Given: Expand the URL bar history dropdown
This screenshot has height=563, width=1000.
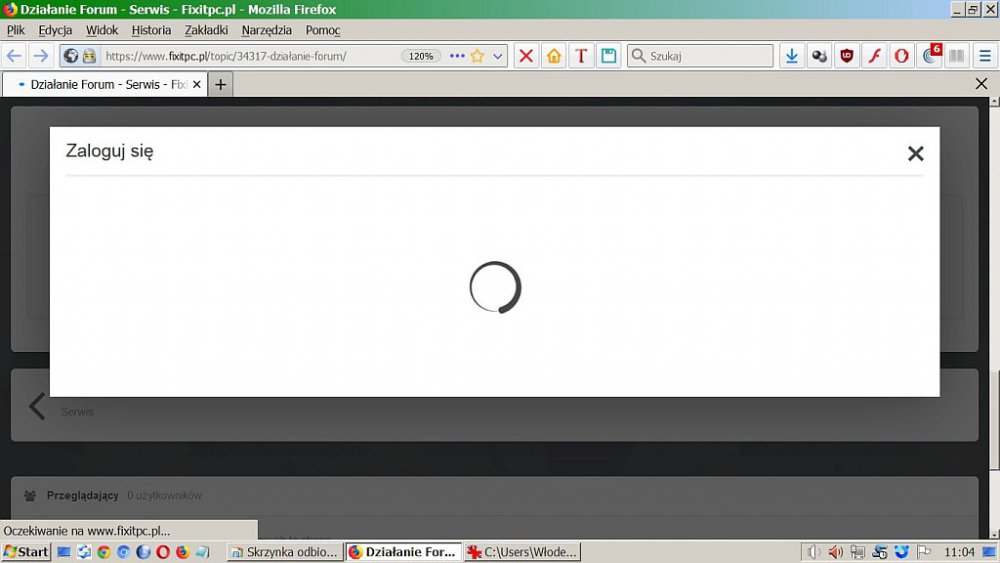Looking at the screenshot, I should click(x=498, y=56).
